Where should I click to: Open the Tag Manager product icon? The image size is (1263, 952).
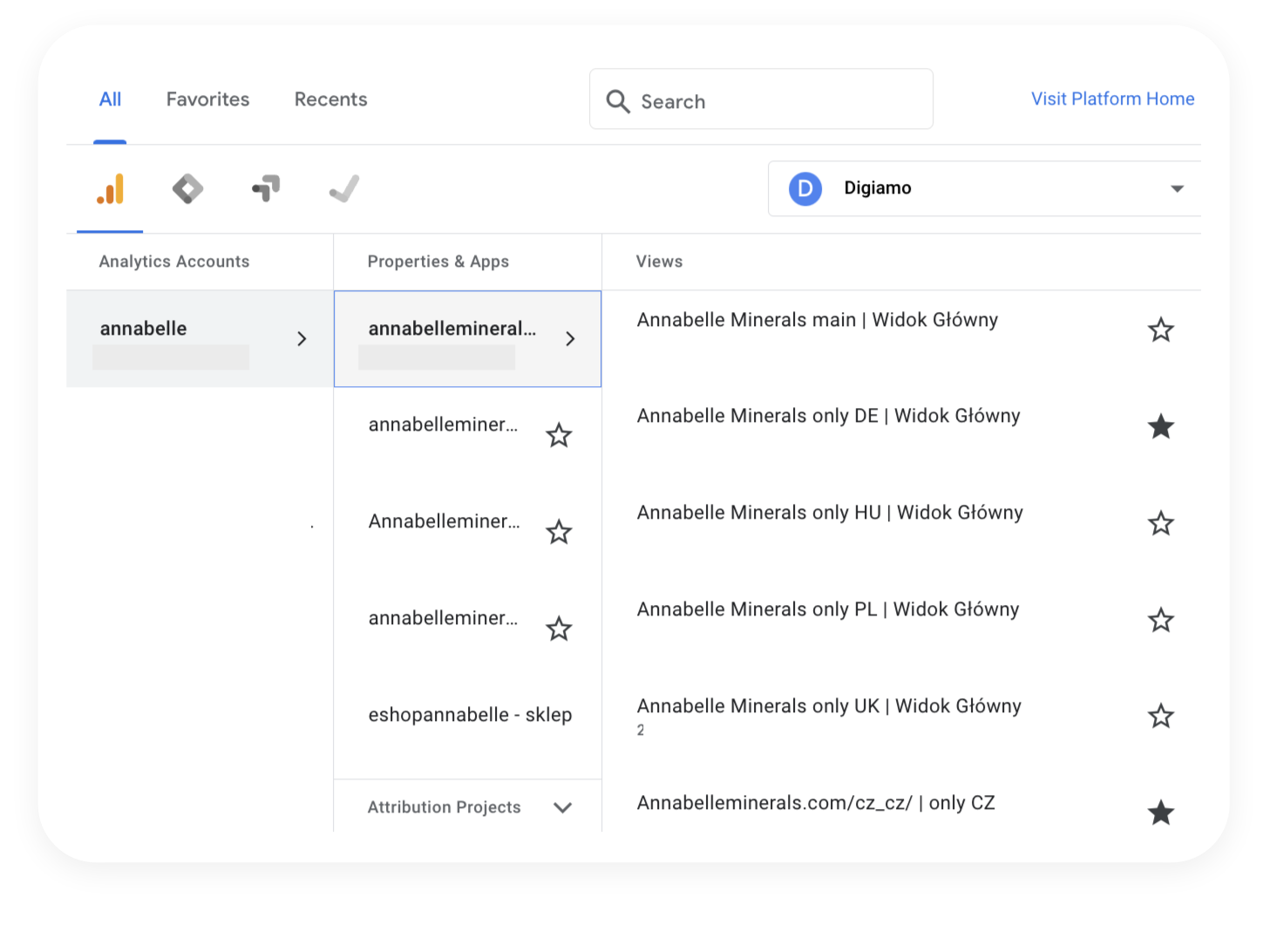click(x=187, y=188)
